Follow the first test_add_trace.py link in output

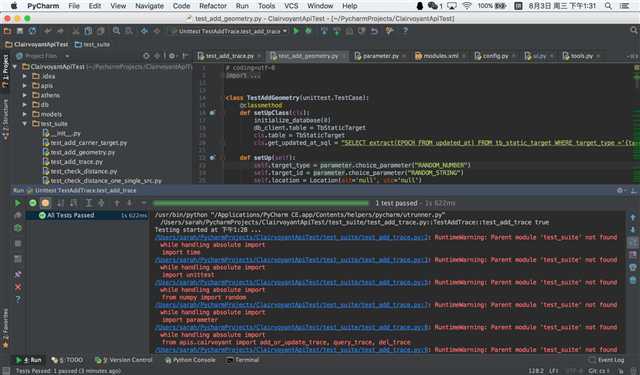(x=291, y=237)
